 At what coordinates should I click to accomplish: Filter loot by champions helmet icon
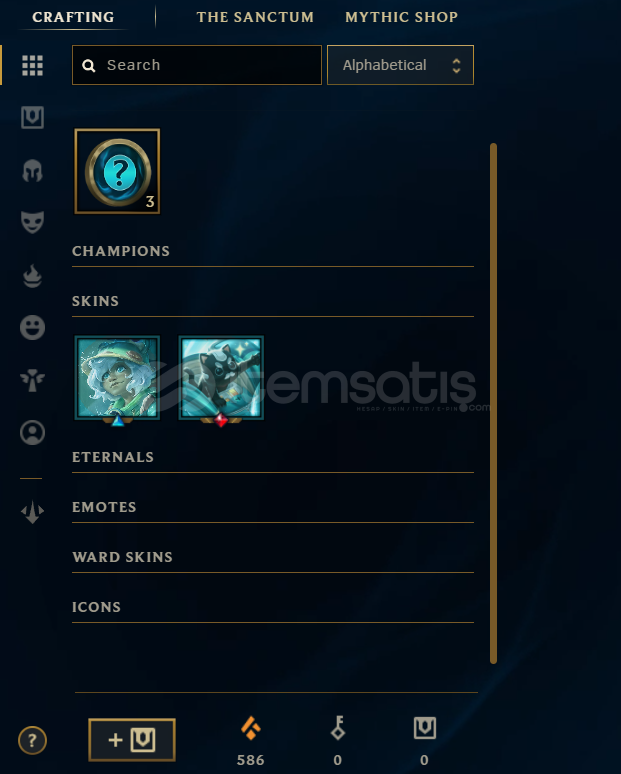33,171
